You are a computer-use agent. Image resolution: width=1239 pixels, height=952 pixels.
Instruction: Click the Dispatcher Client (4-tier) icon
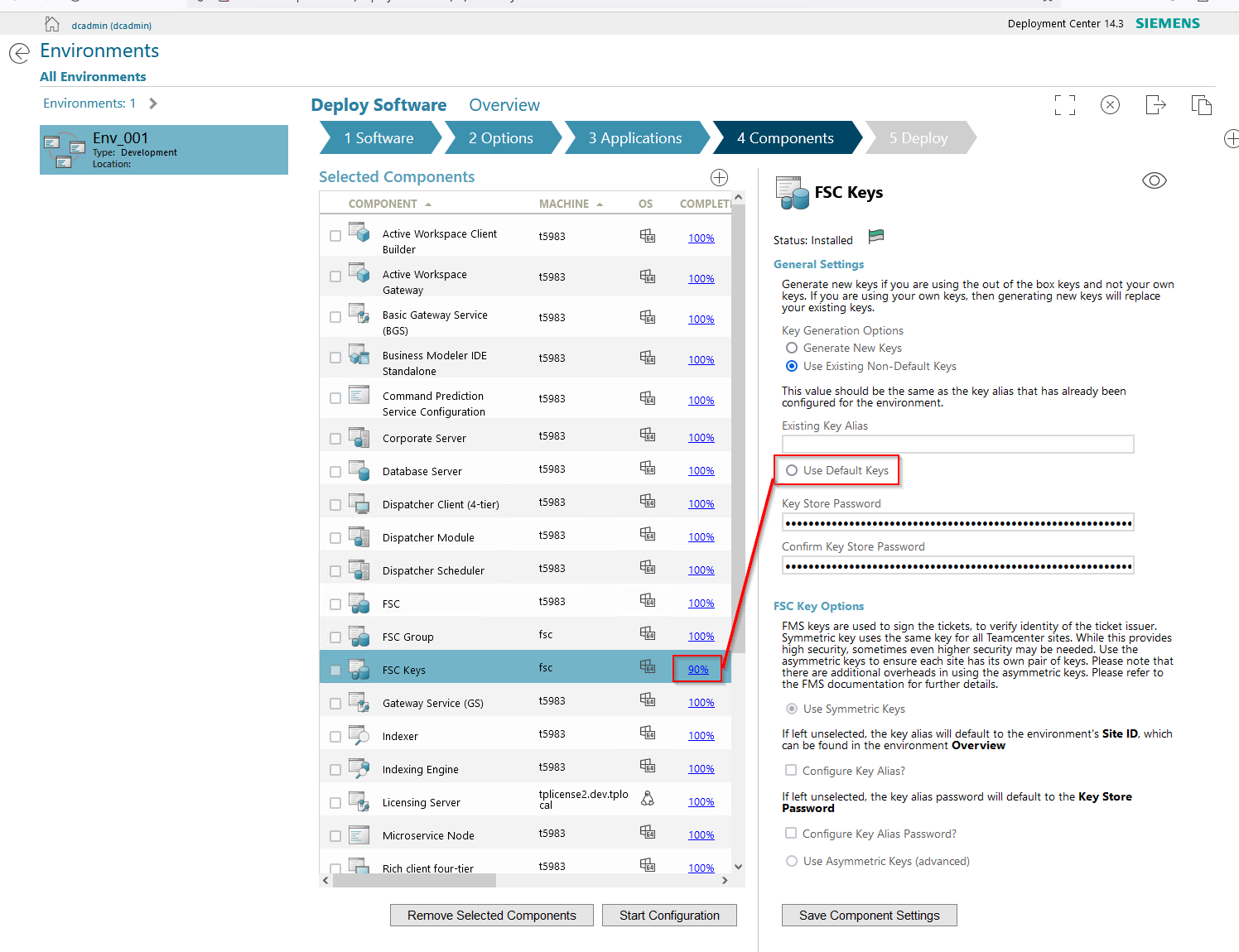point(359,503)
